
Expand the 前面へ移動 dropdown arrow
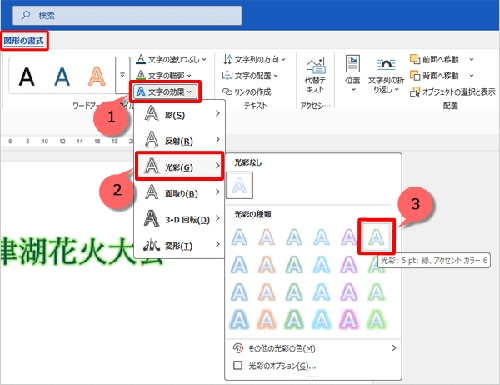coord(471,59)
